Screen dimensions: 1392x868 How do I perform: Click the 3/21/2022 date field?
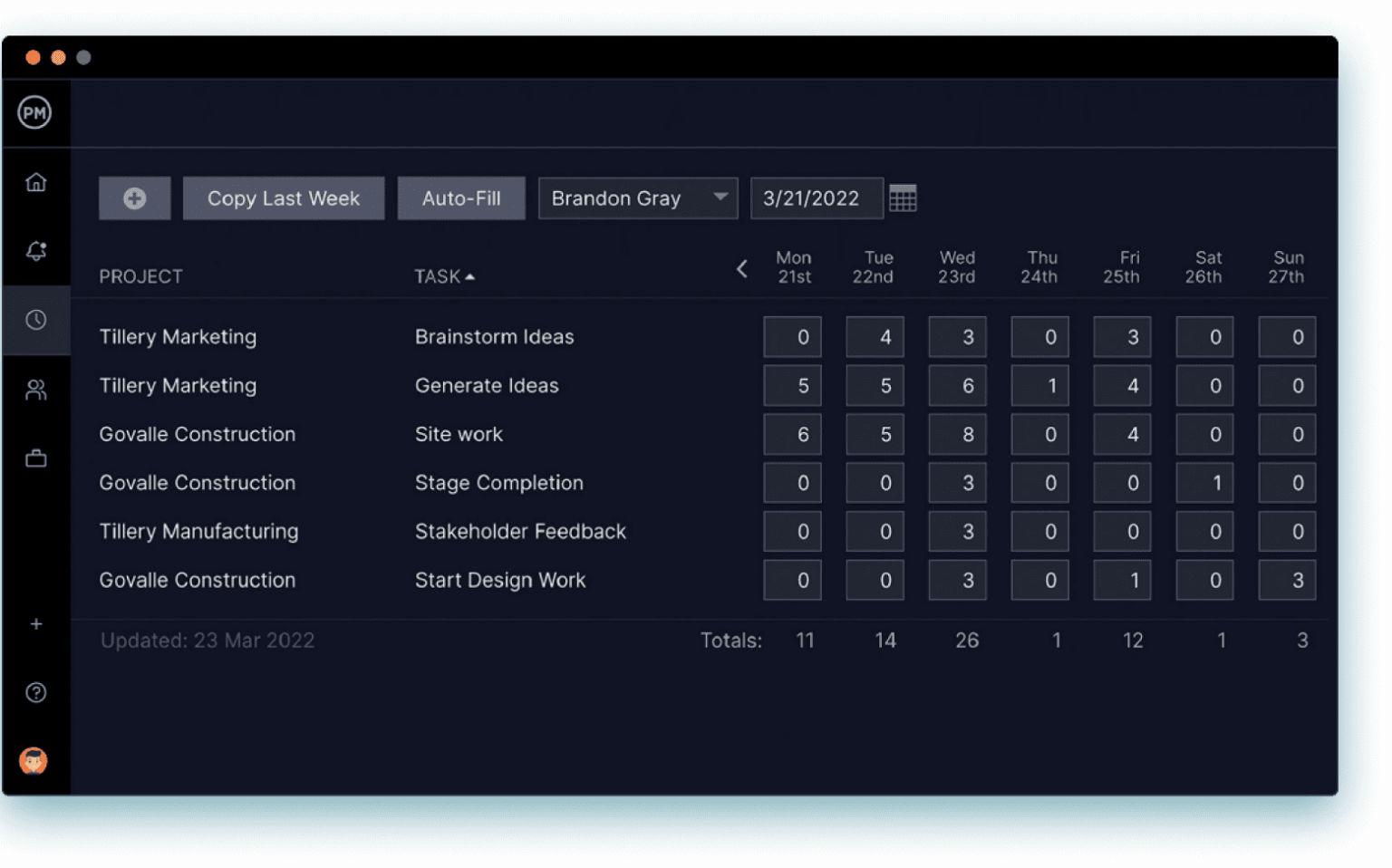pos(817,198)
